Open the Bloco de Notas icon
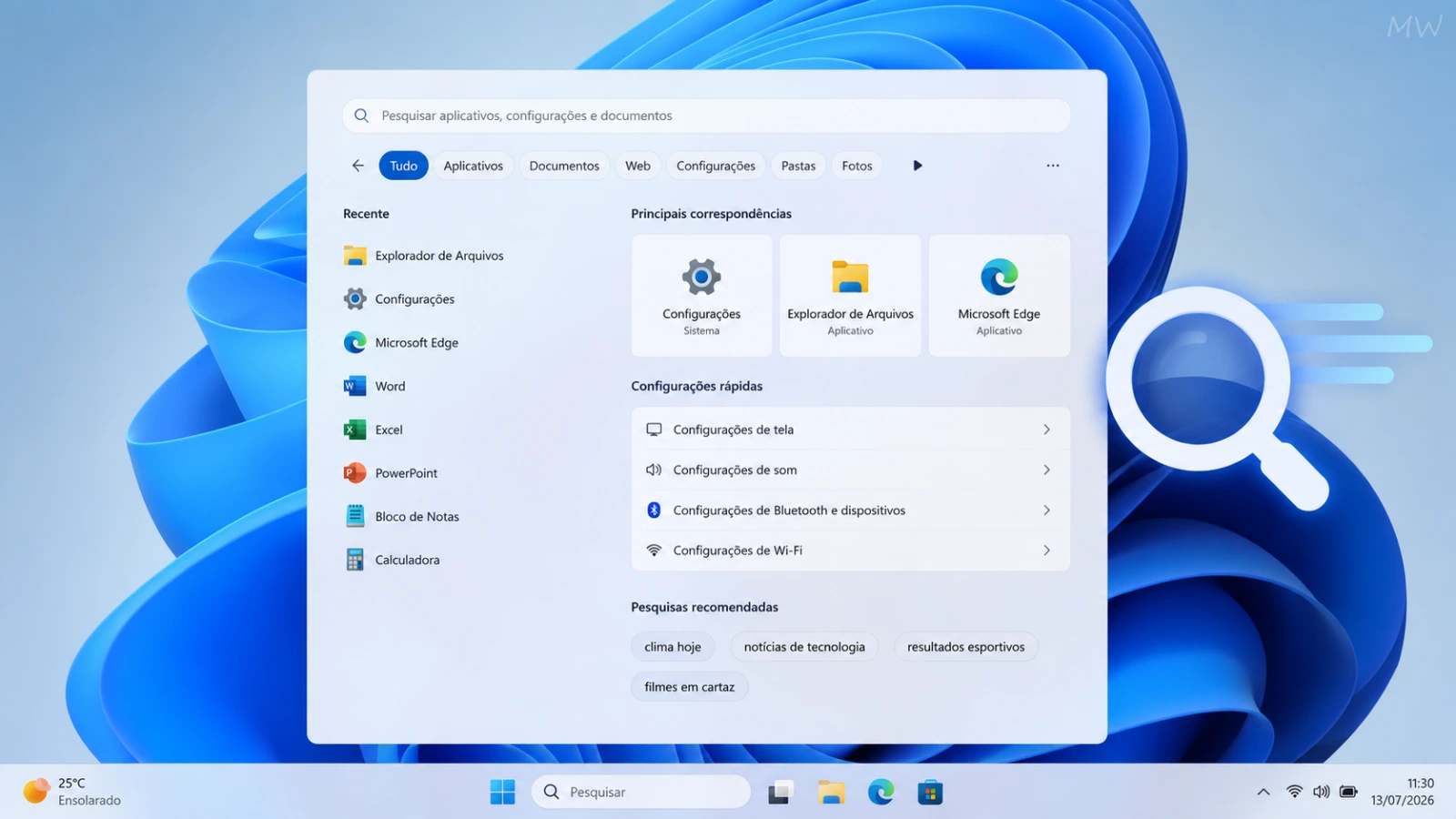Viewport: 1456px width, 819px height. pyautogui.click(x=355, y=516)
